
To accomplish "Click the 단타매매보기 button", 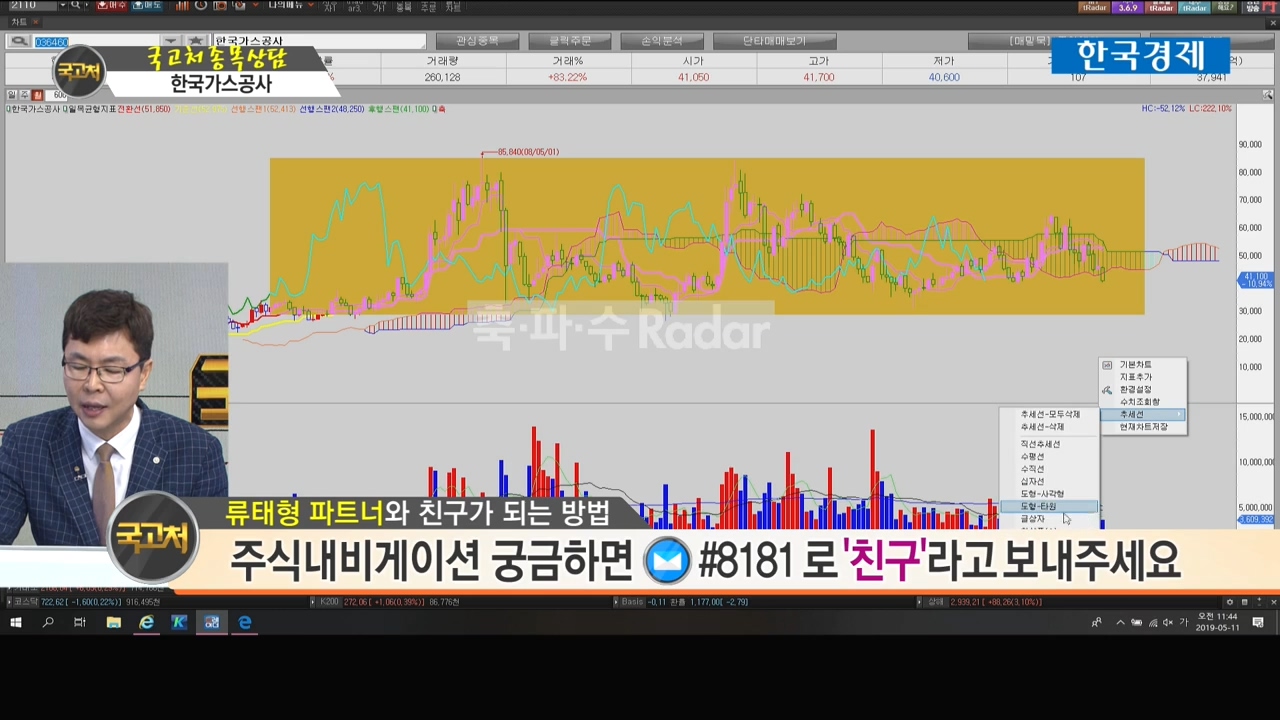I will (774, 41).
